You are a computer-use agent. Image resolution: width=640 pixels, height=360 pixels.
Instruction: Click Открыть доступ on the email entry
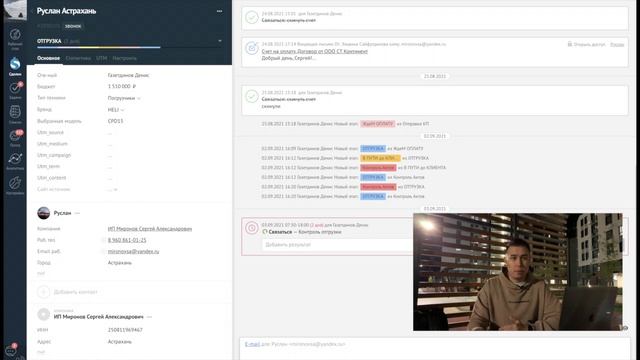tap(589, 44)
